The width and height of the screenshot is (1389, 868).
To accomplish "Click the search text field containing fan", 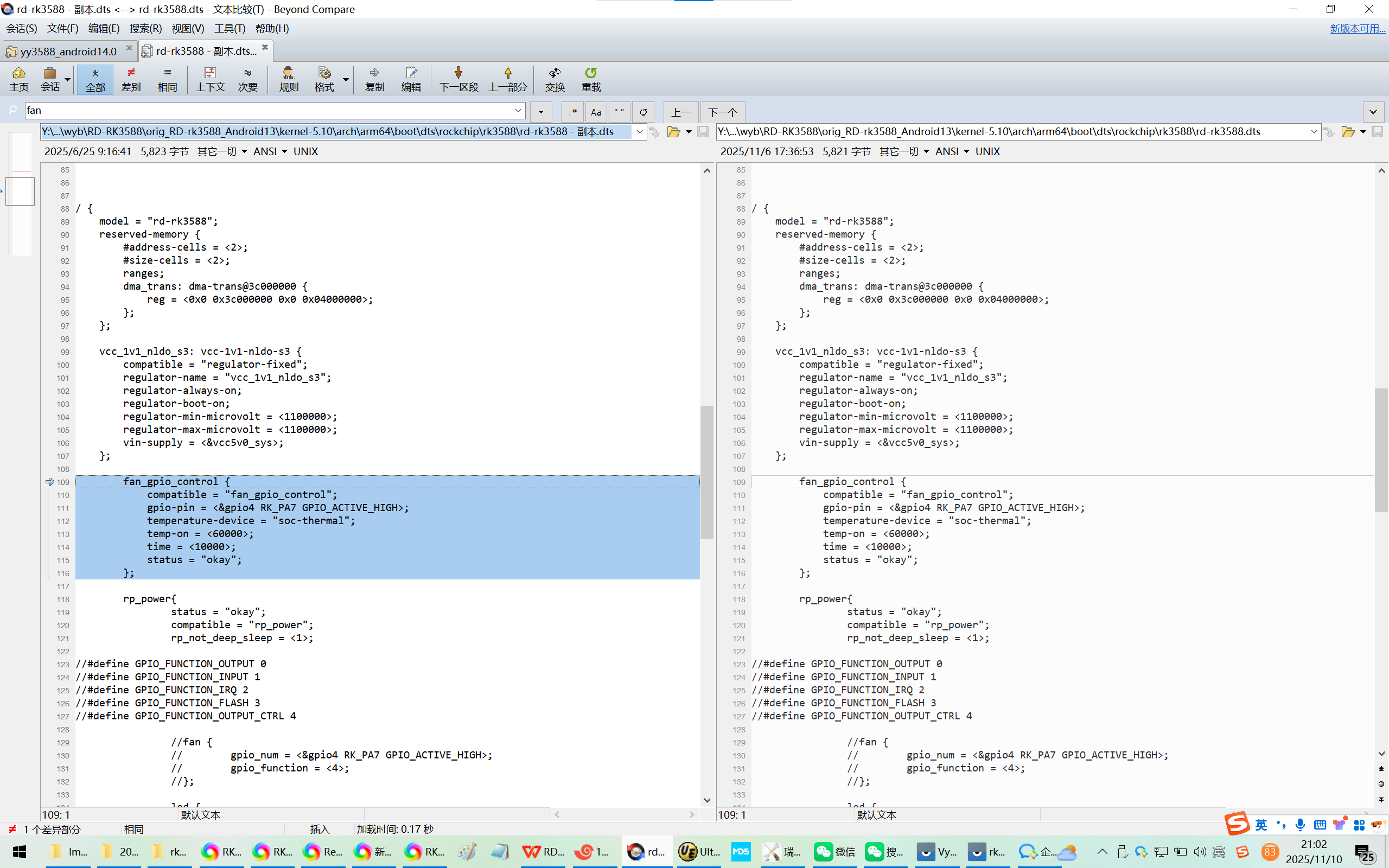I will tap(270, 110).
